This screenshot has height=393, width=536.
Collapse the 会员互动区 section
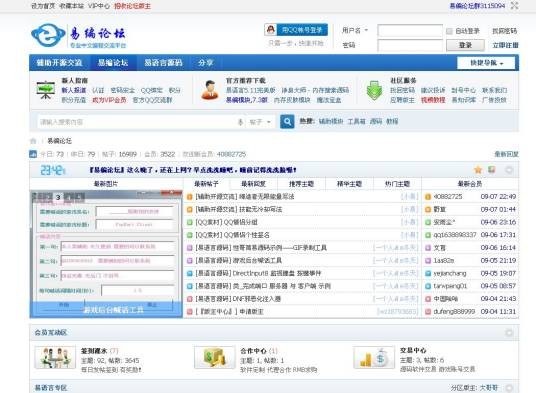[509, 332]
